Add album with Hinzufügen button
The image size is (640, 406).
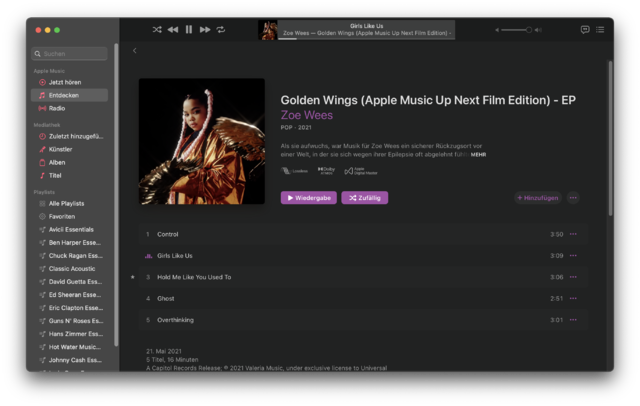point(538,198)
